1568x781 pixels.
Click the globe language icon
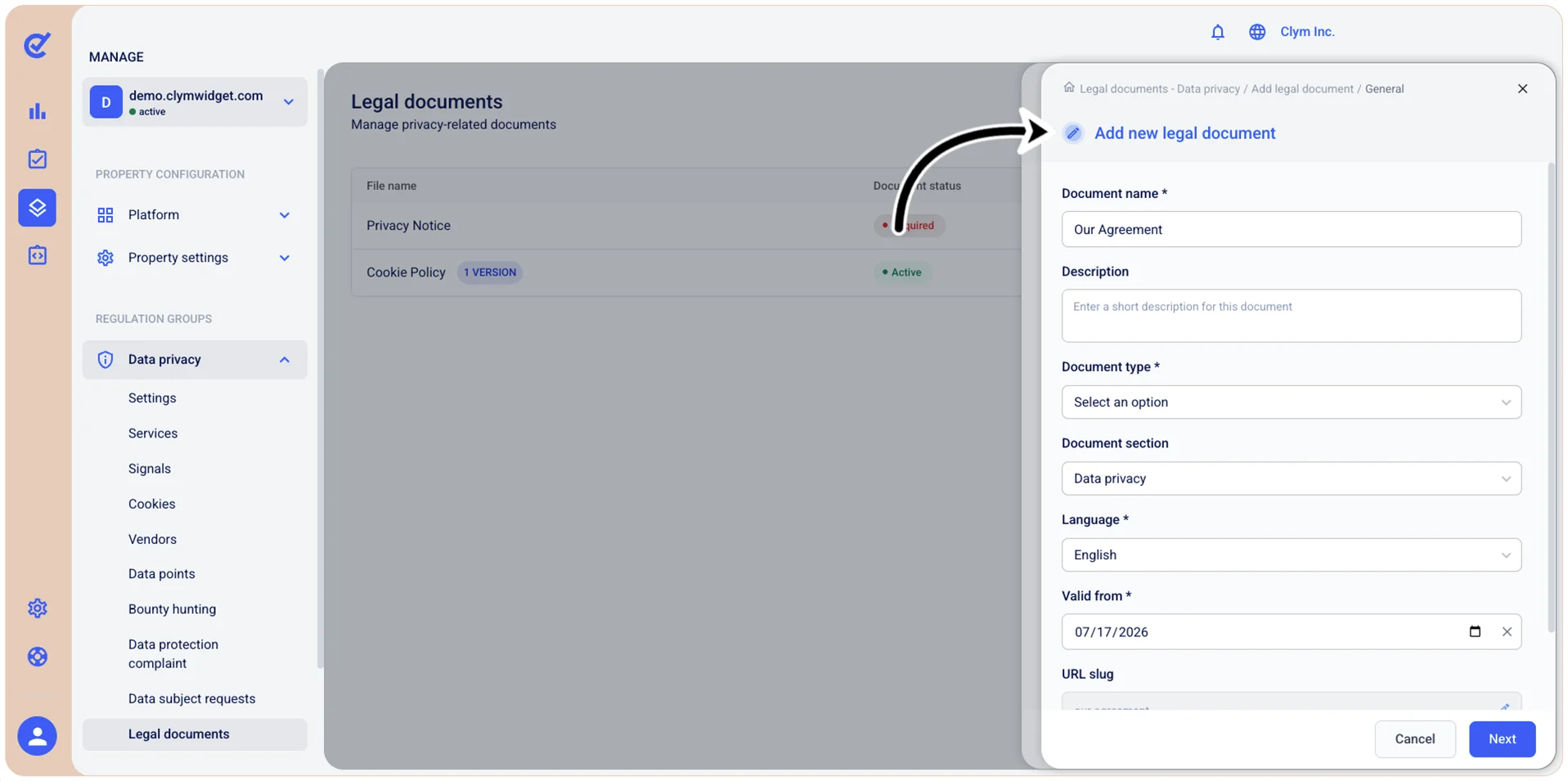(x=1257, y=32)
